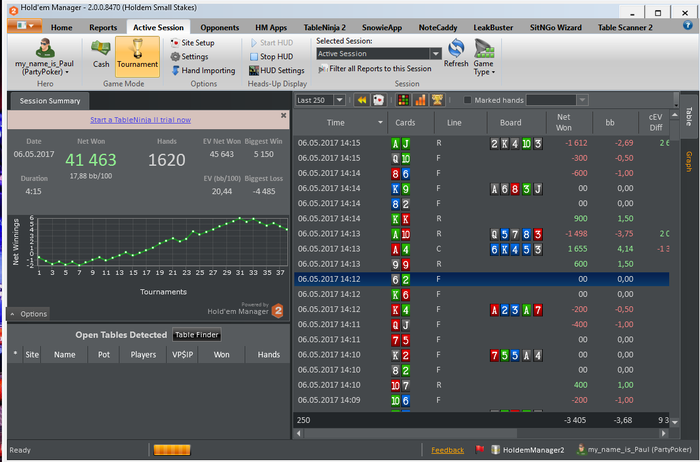Viewport: 700px width, 462px height.
Task: Open the NoteCaddy tab
Action: click(x=438, y=27)
